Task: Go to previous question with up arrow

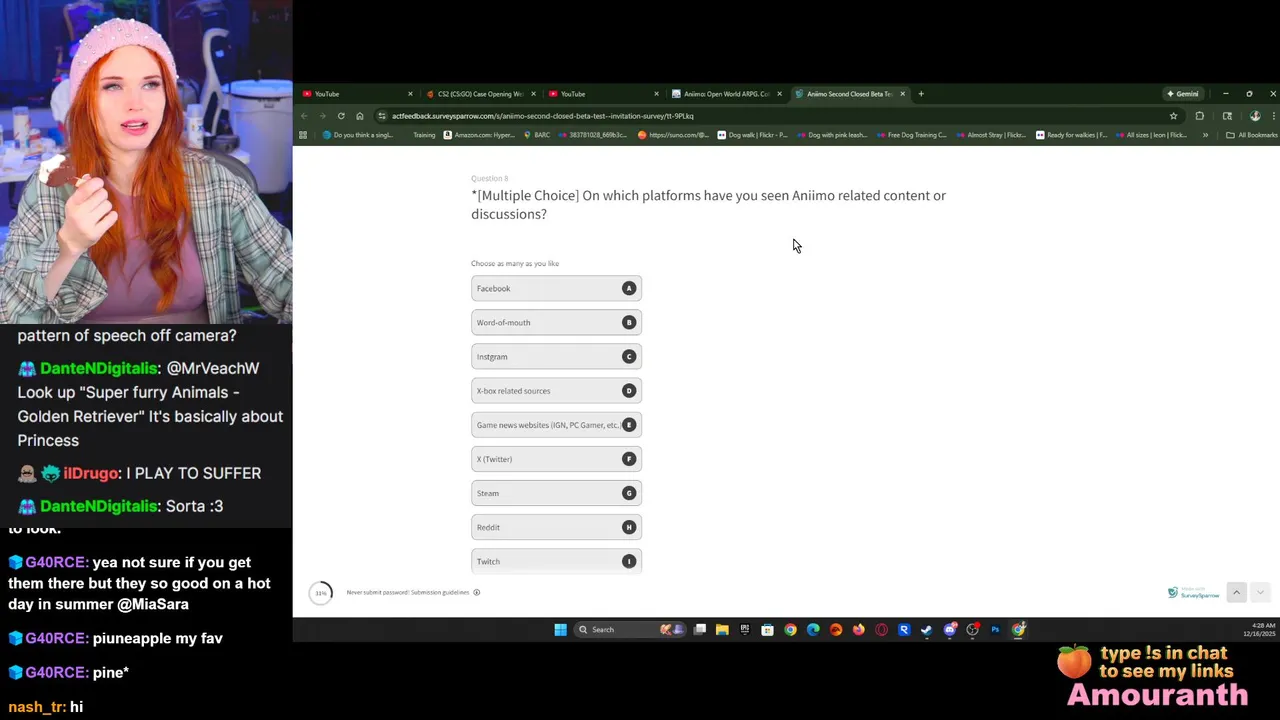Action: pos(1236,592)
